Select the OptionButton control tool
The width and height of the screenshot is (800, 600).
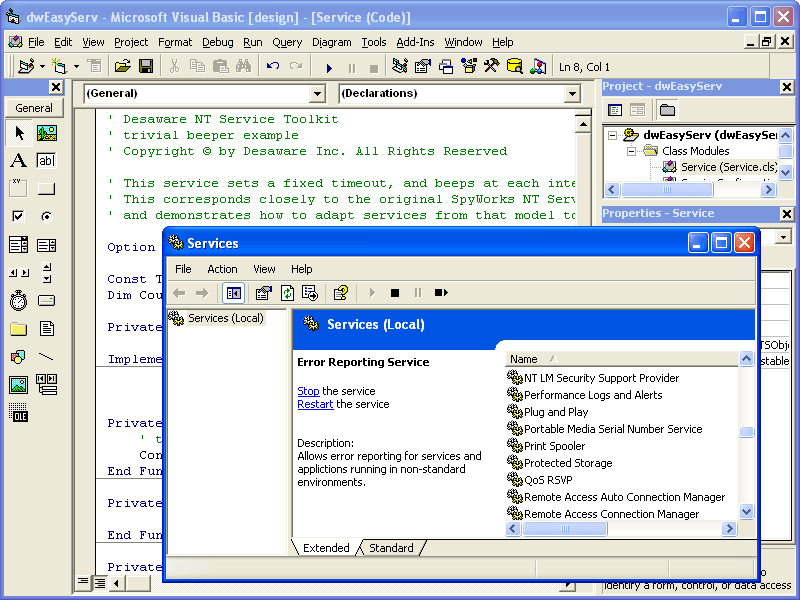(x=46, y=216)
